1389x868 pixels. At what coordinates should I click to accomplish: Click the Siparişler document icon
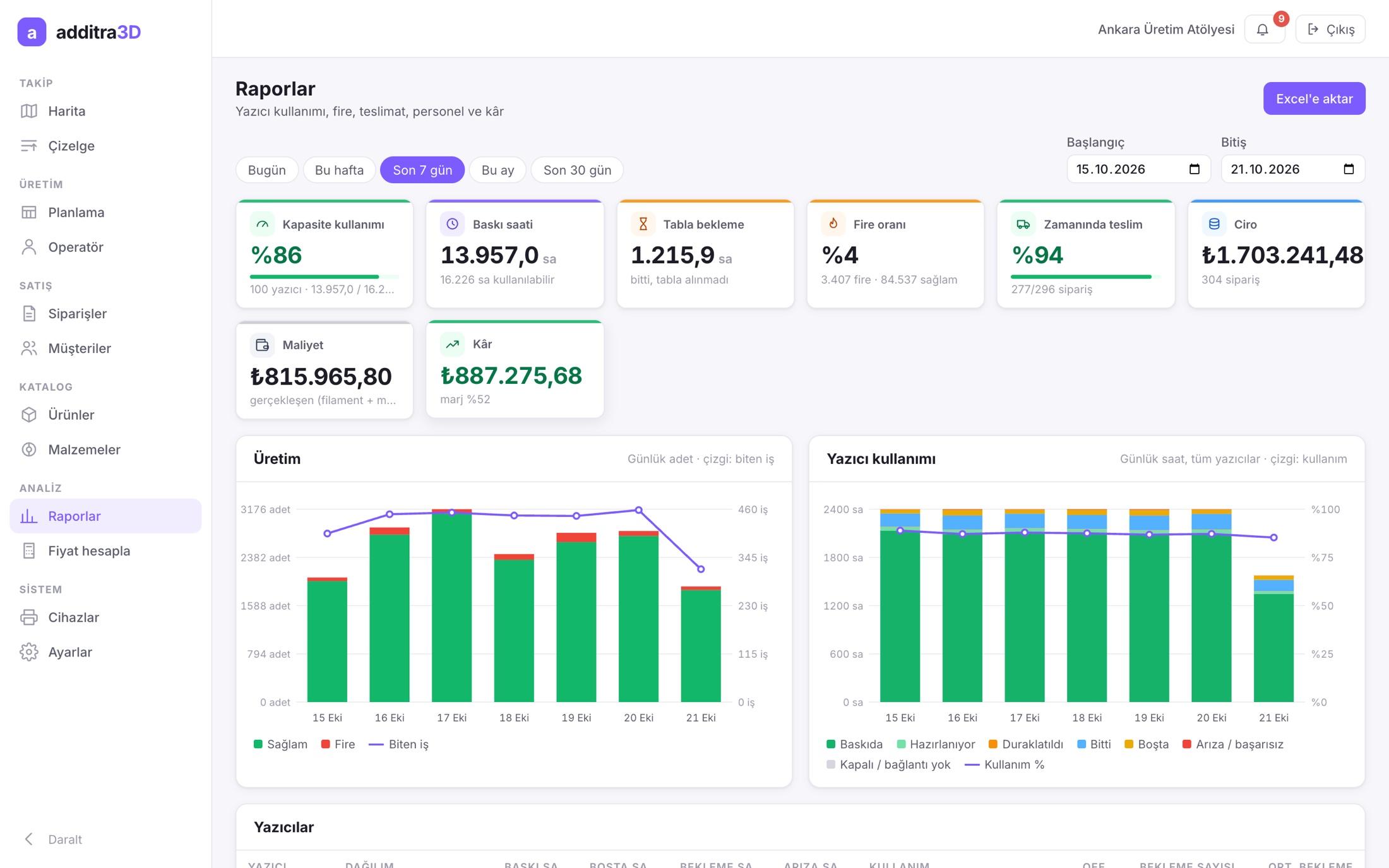(29, 313)
